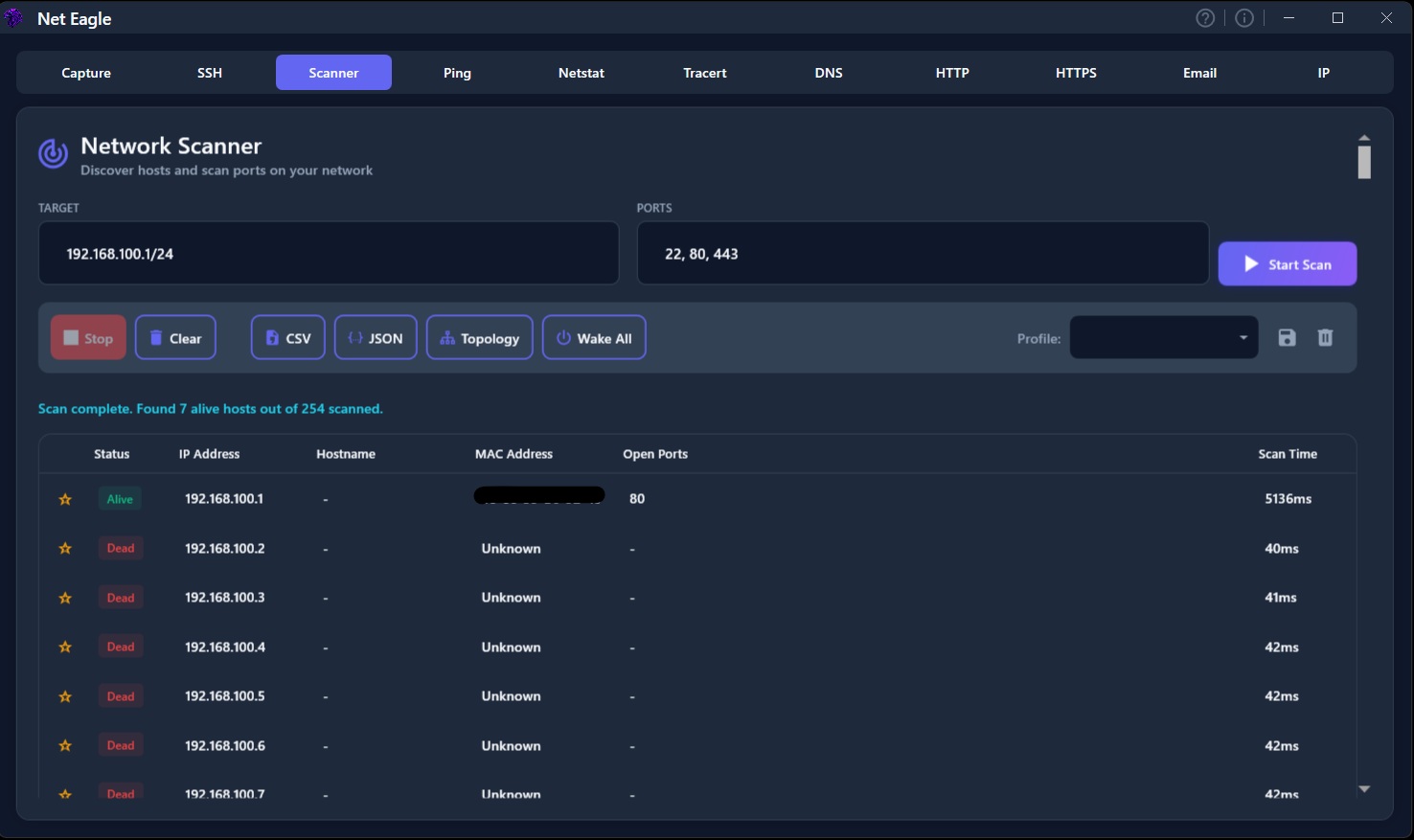This screenshot has height=840, width=1414.
Task: Click the scrollbar down arrow
Action: [x=1364, y=788]
